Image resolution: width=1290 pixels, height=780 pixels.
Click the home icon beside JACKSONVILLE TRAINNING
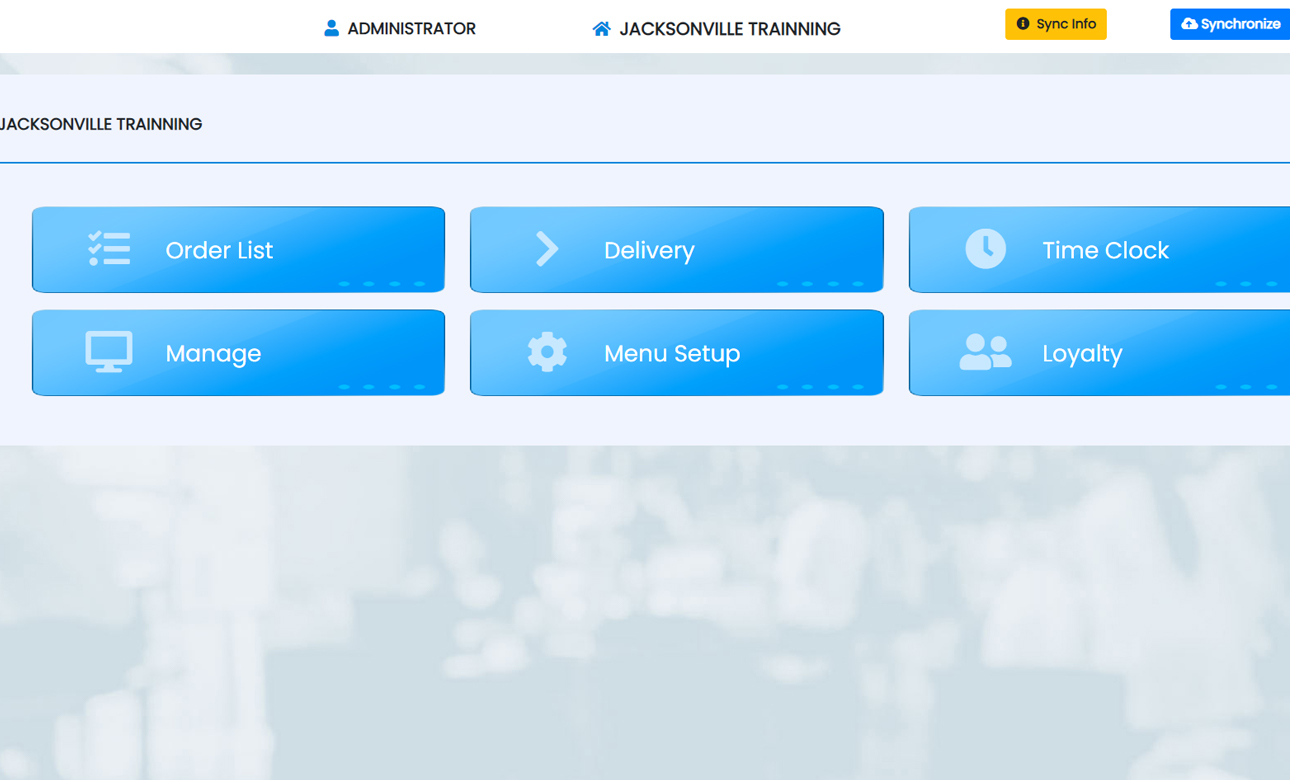[x=601, y=28]
